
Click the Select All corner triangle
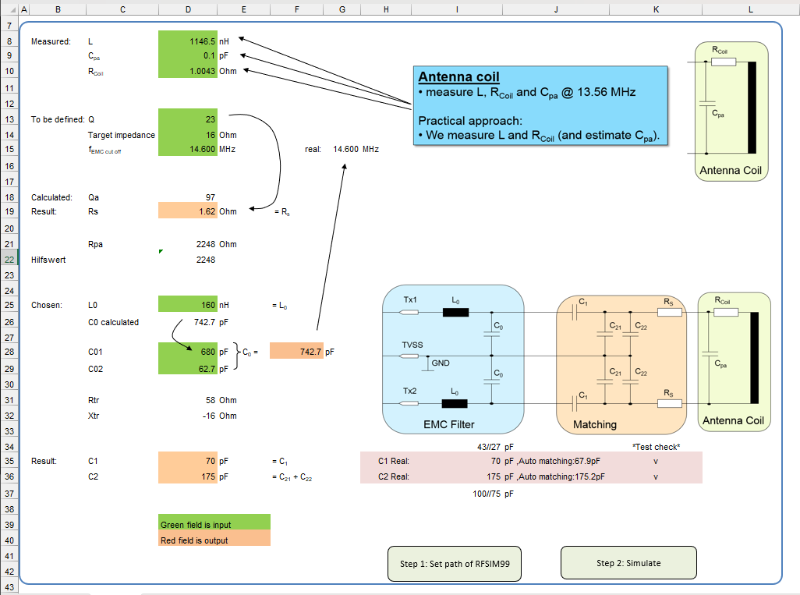pos(9,9)
